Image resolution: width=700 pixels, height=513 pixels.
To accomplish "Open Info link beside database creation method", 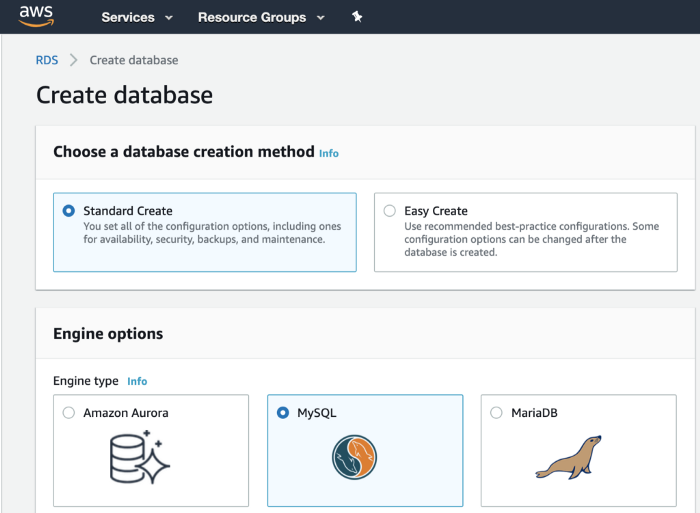I will (329, 153).
